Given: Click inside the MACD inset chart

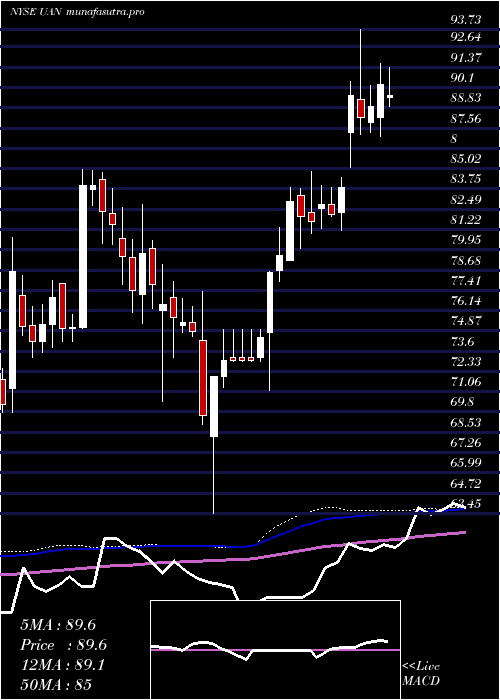Looking at the screenshot, I should point(275,650).
